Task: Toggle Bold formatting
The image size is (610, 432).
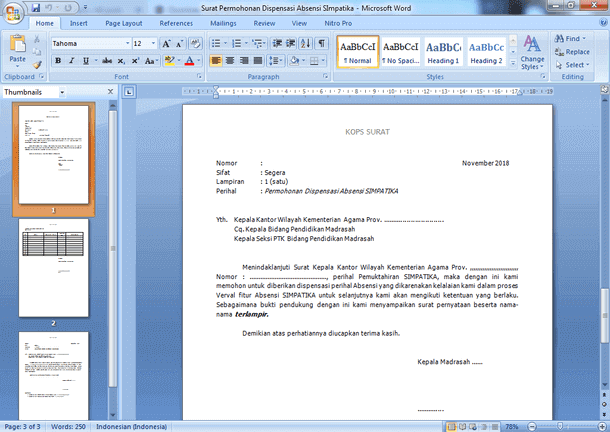Action: click(58, 61)
